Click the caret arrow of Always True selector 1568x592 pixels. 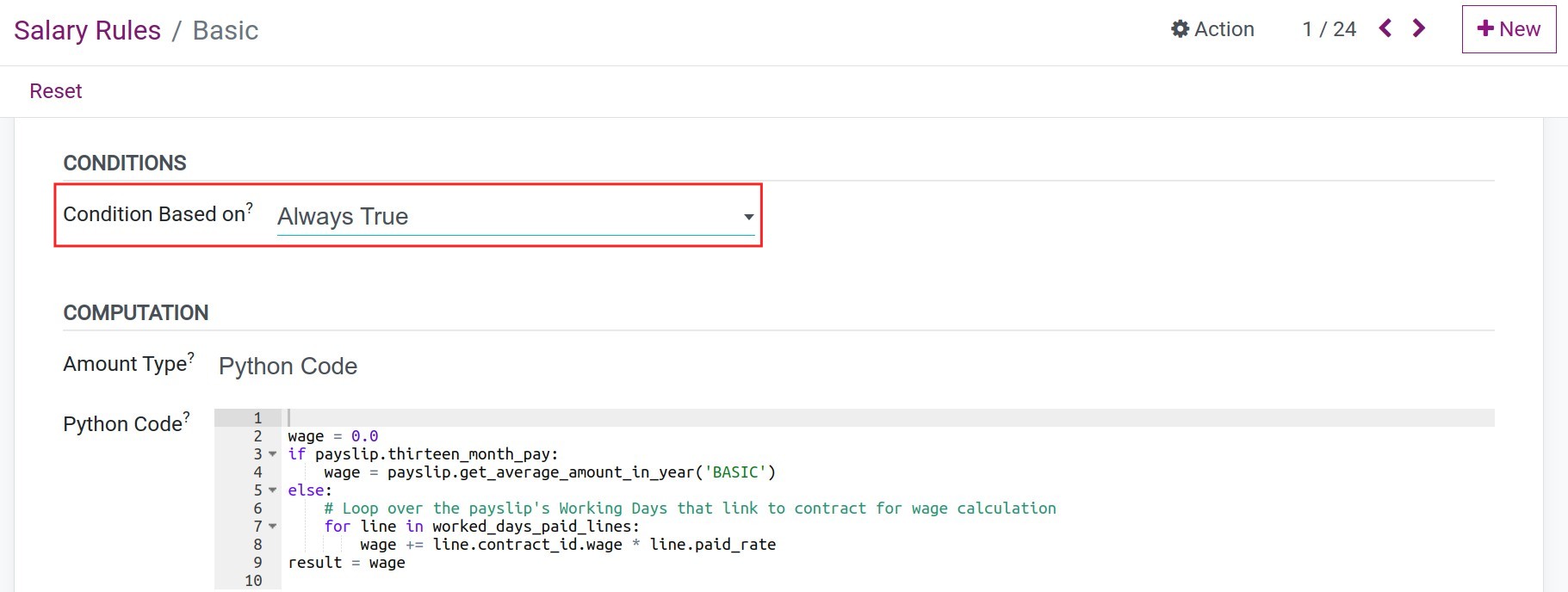748,217
